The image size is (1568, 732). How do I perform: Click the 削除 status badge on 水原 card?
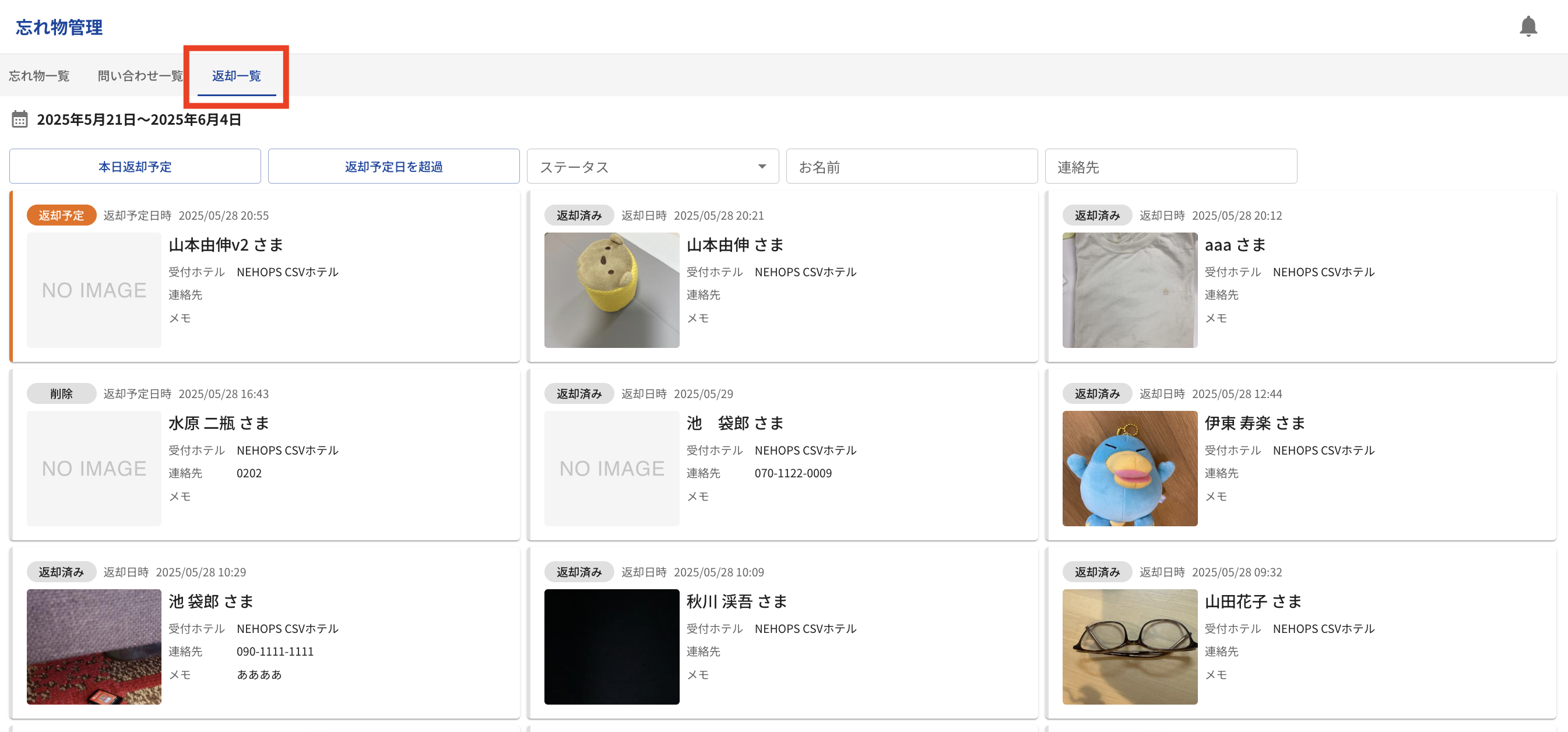pyautogui.click(x=61, y=394)
